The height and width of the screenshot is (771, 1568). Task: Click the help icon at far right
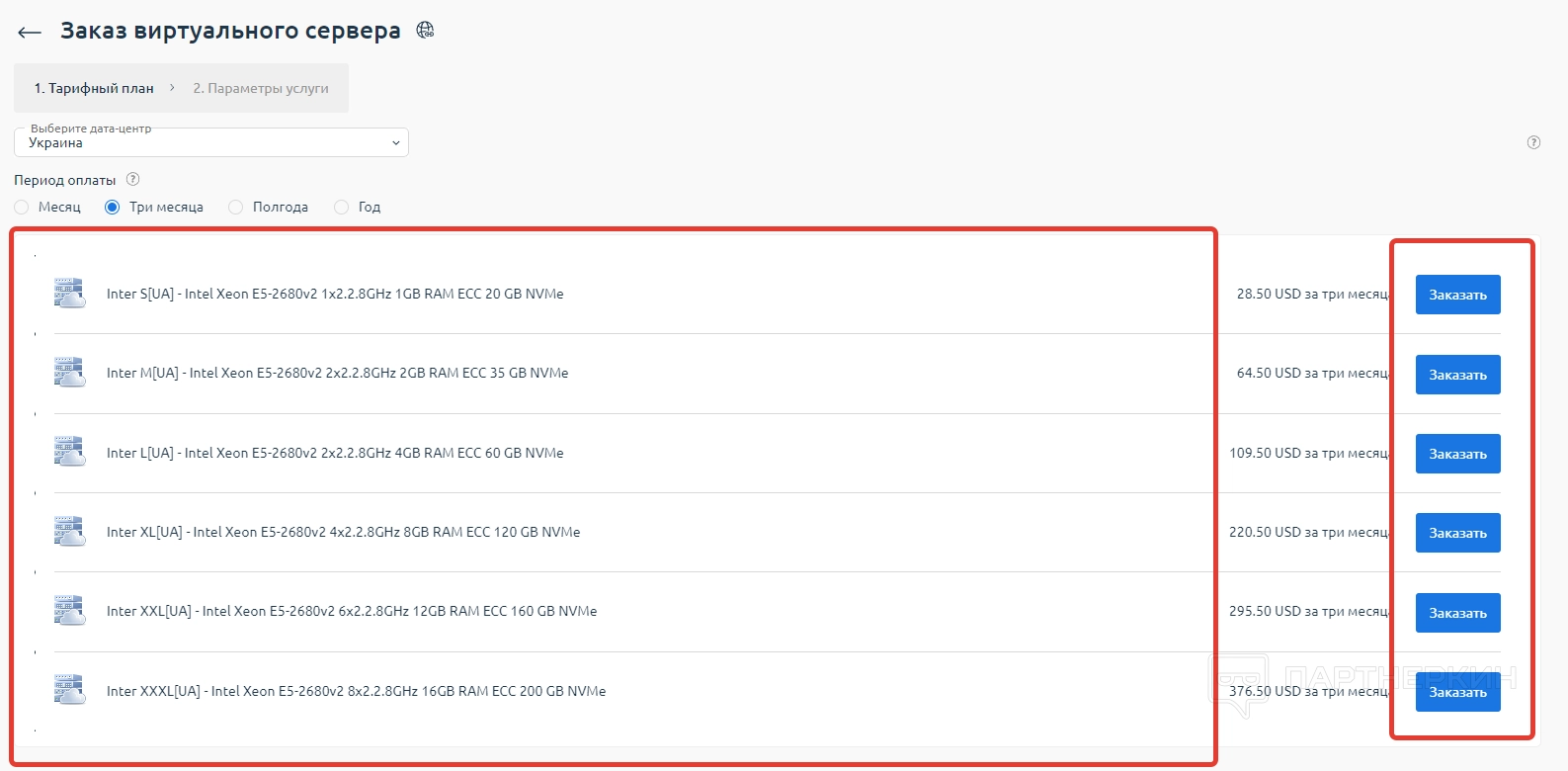point(1533,142)
